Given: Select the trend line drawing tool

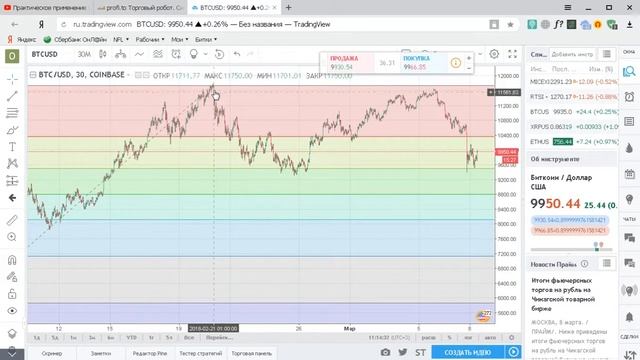Looking at the screenshot, I should click(12, 96).
